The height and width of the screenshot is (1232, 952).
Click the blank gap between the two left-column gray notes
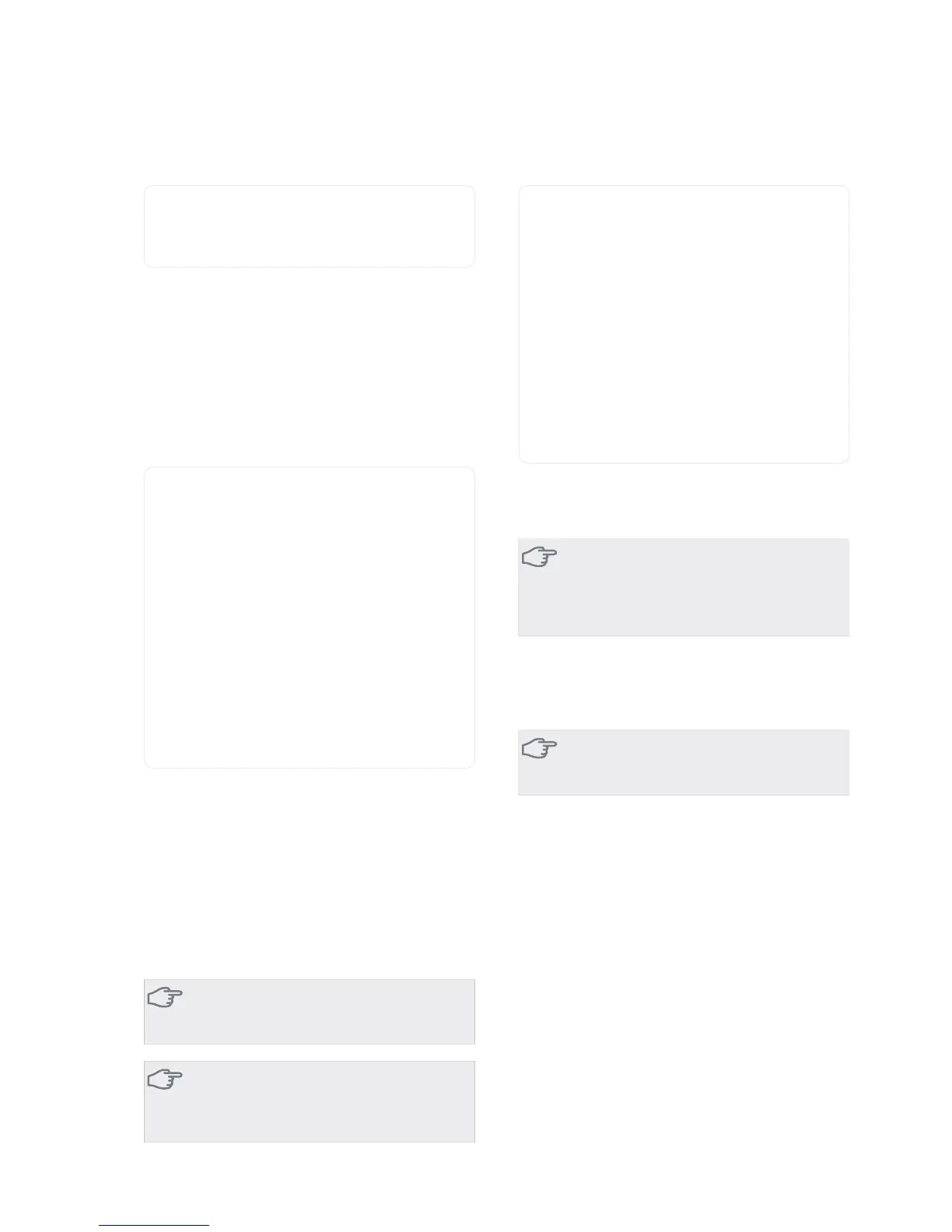click(x=310, y=1053)
